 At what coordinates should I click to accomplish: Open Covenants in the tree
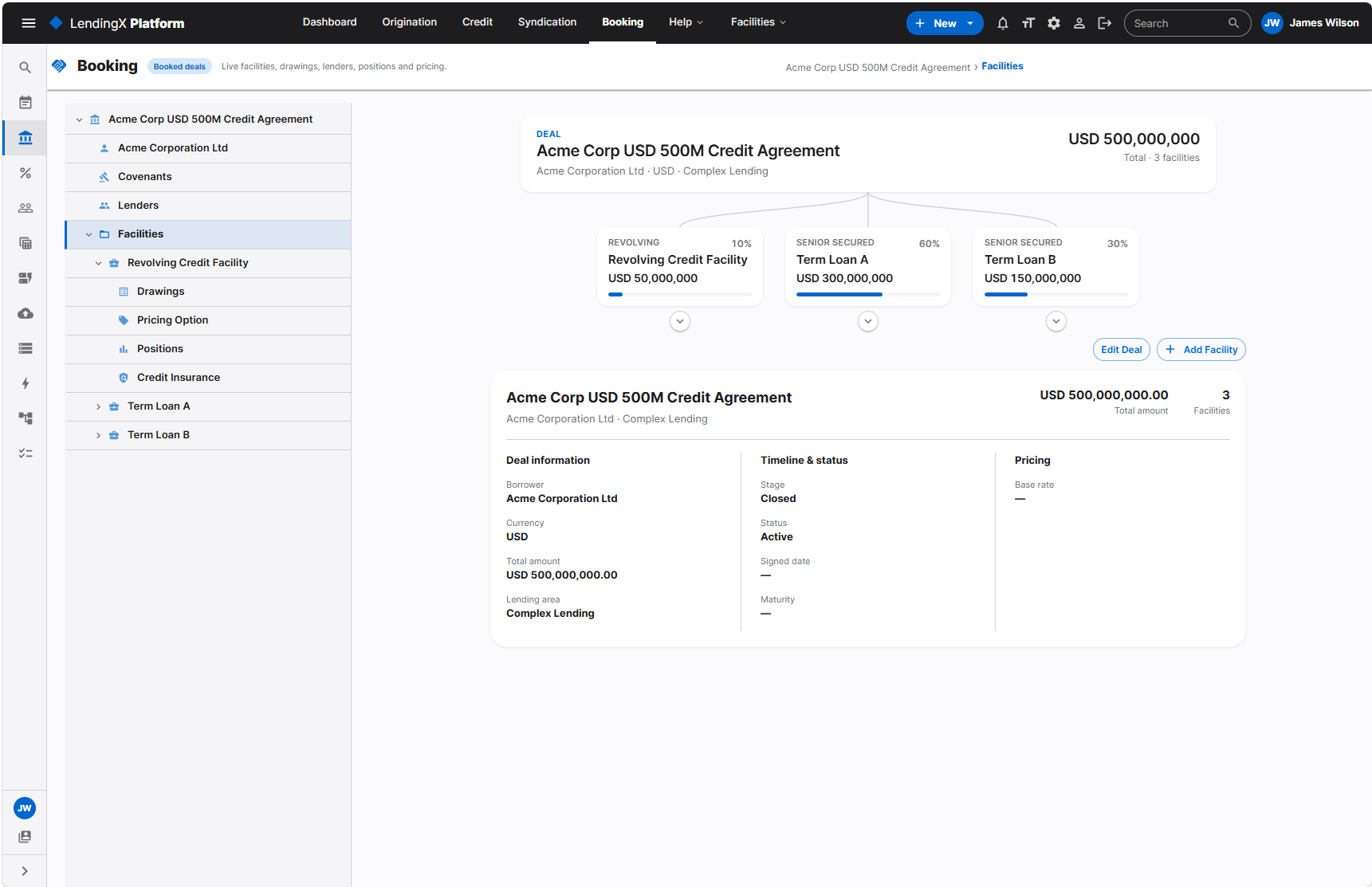(x=208, y=177)
